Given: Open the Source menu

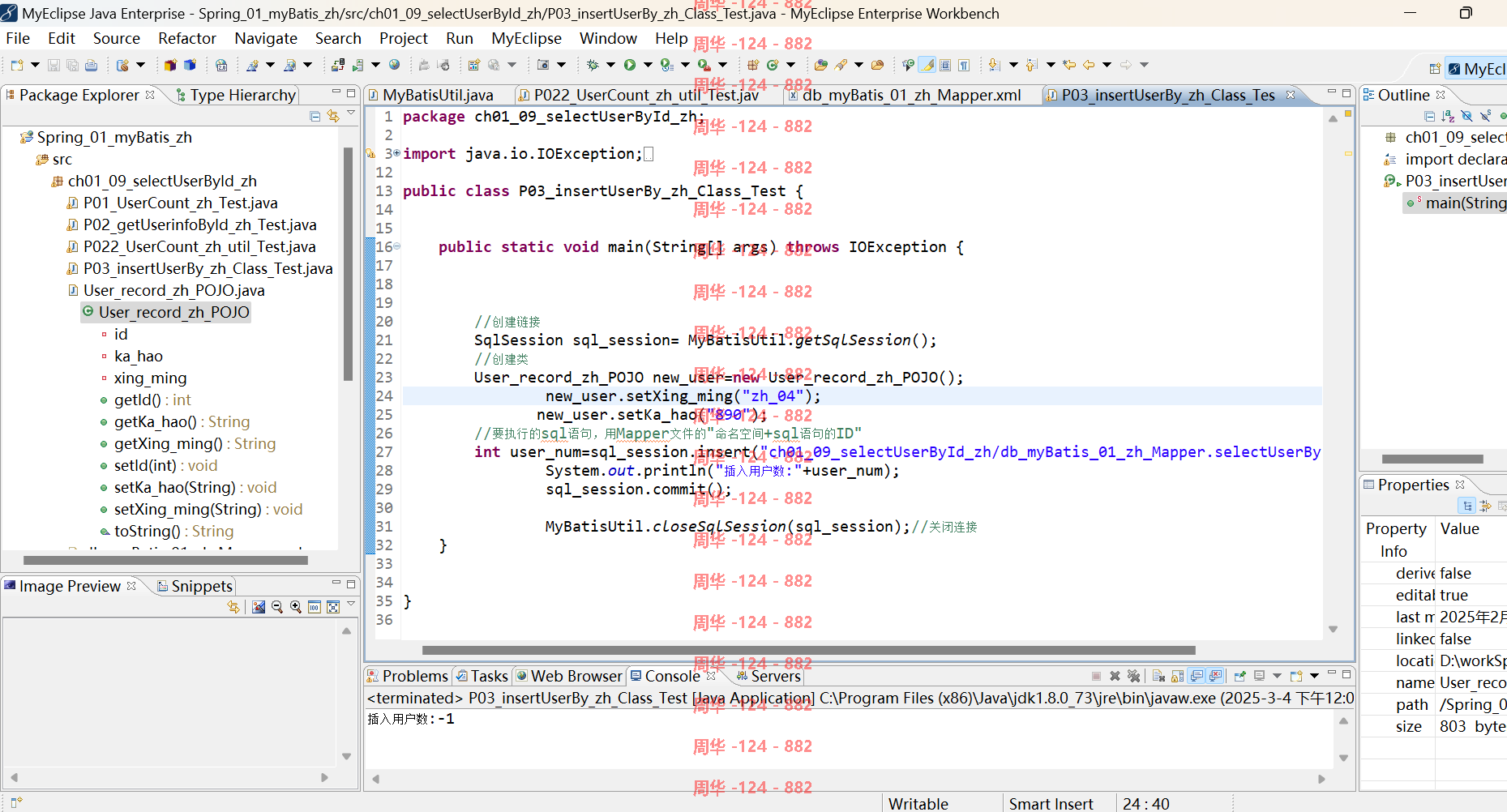Looking at the screenshot, I should (x=117, y=38).
